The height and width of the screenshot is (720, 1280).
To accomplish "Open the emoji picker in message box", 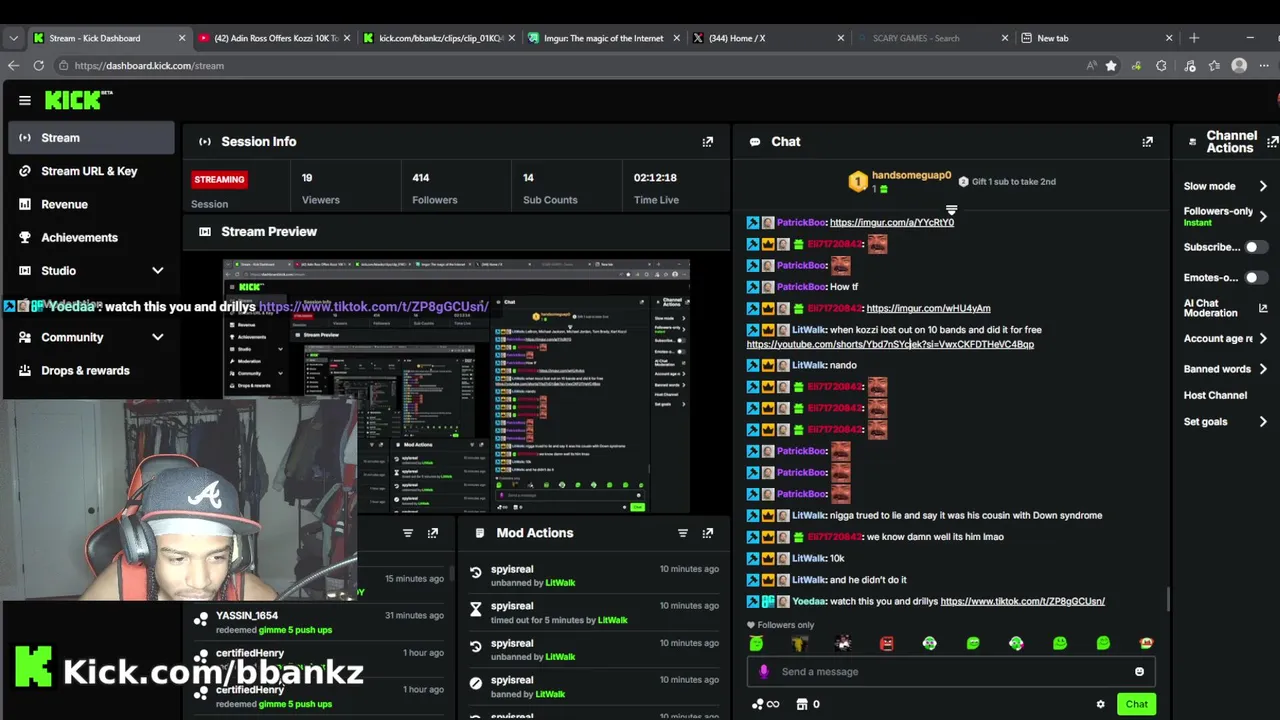I will [1139, 672].
